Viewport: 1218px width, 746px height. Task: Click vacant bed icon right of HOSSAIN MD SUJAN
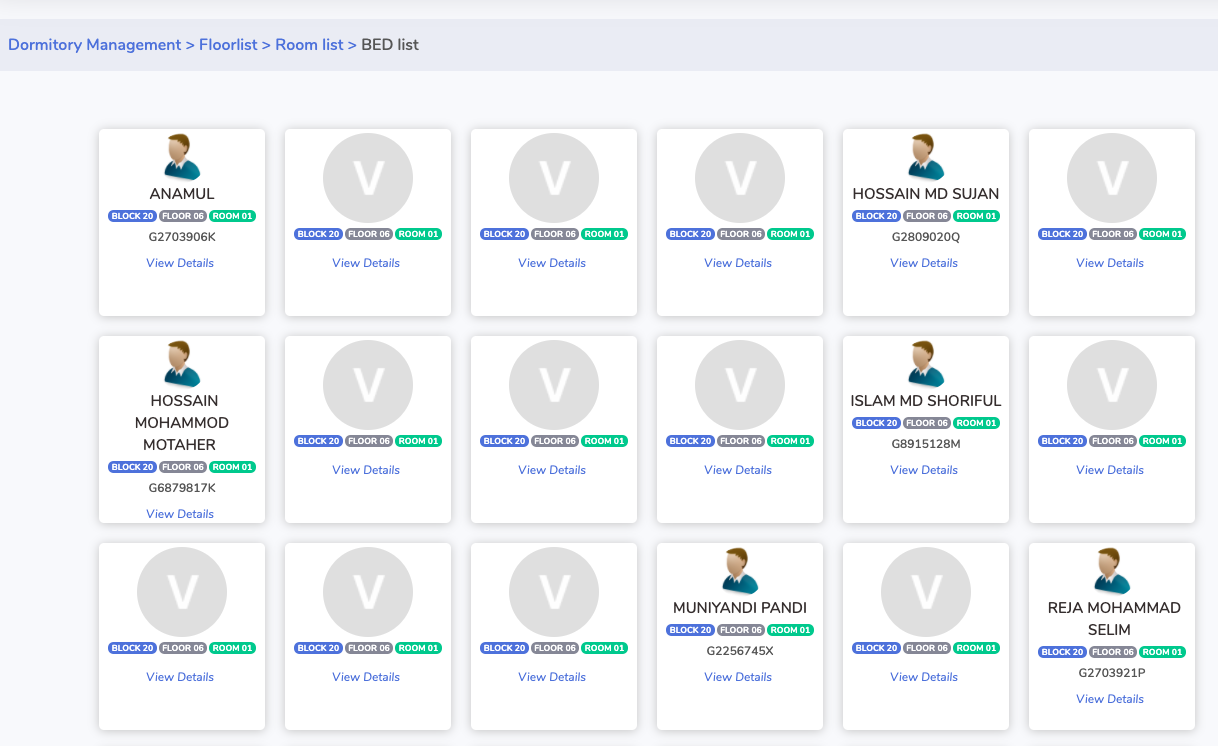click(x=1111, y=178)
